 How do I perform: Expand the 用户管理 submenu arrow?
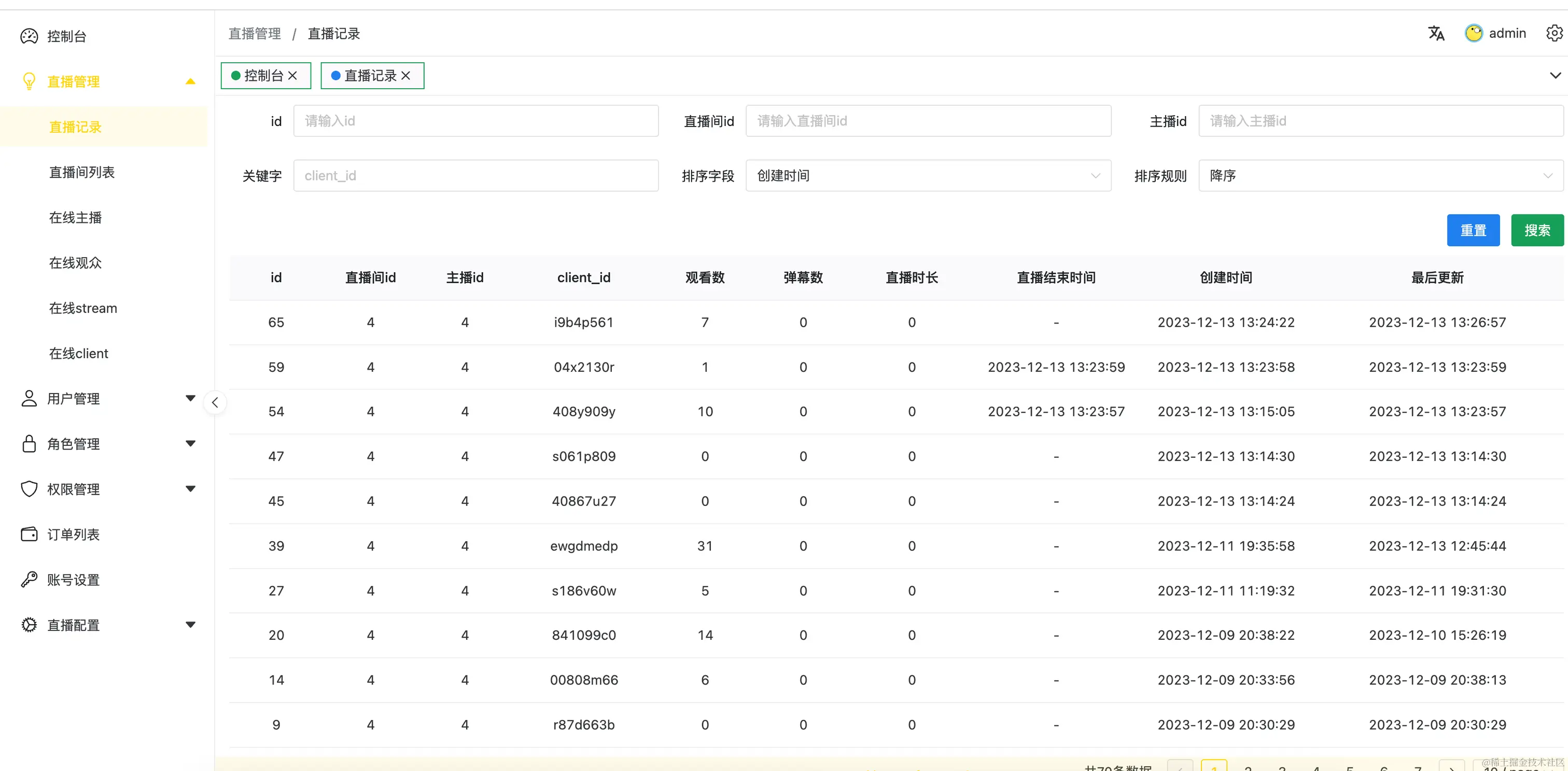[190, 399]
